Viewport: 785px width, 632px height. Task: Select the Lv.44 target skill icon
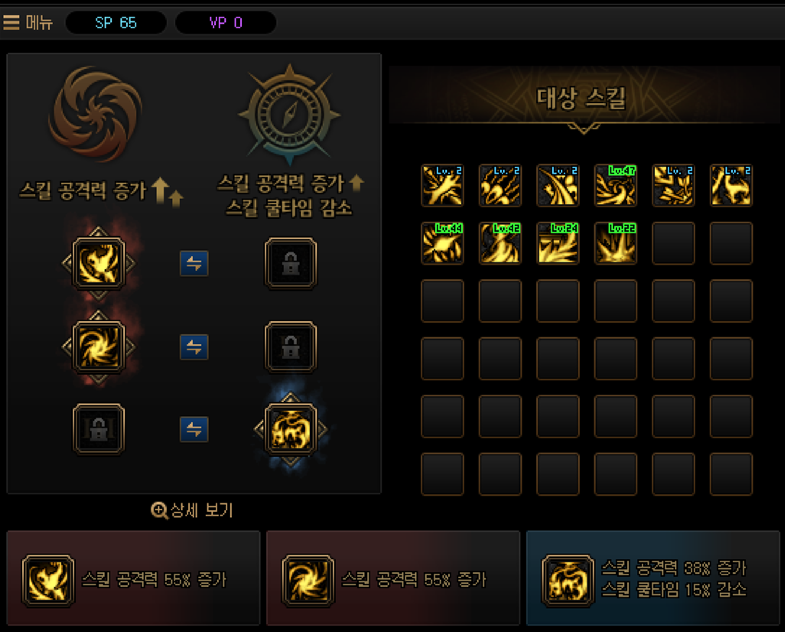click(443, 243)
